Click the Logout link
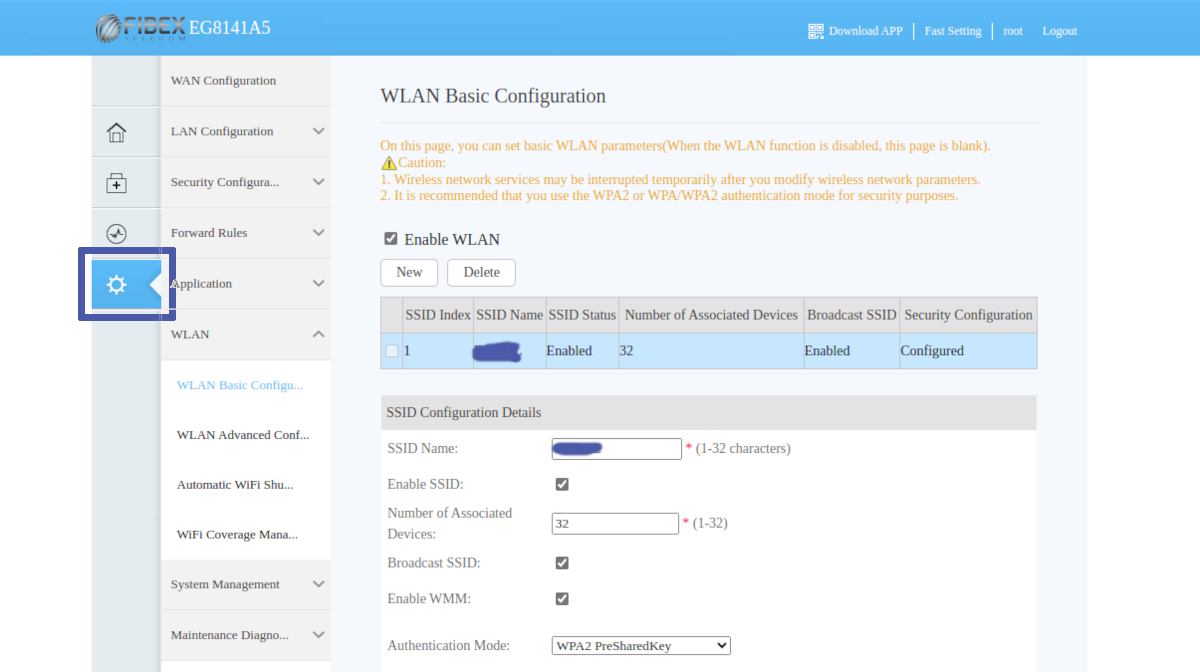Image resolution: width=1200 pixels, height=672 pixels. point(1059,31)
